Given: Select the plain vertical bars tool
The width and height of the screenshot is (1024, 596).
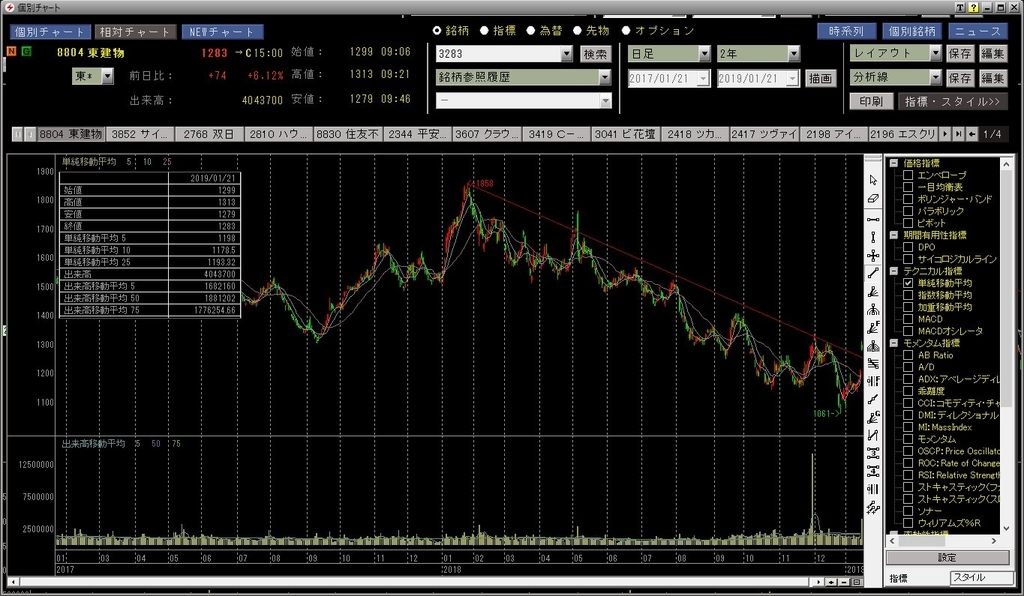Looking at the screenshot, I should pyautogui.click(x=873, y=489).
